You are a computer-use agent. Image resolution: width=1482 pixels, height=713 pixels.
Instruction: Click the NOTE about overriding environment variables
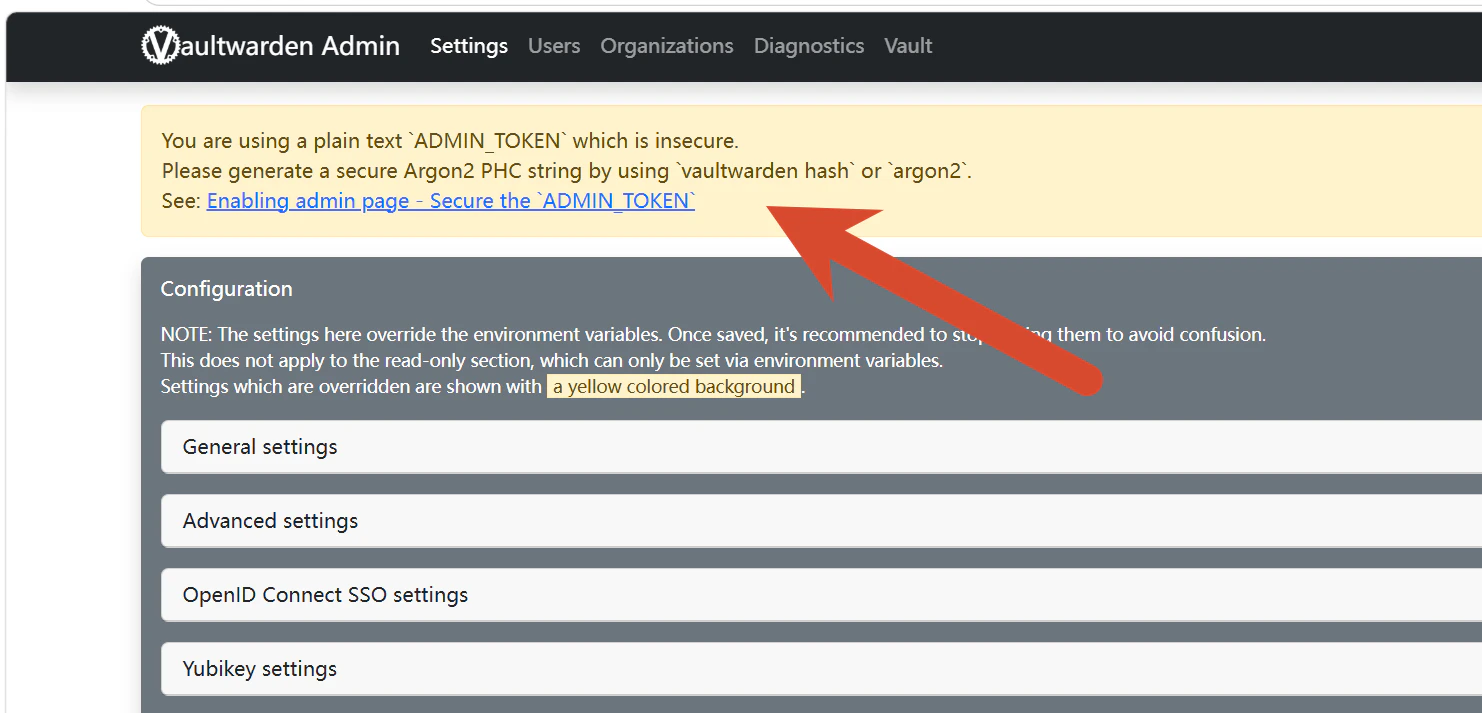(x=713, y=335)
